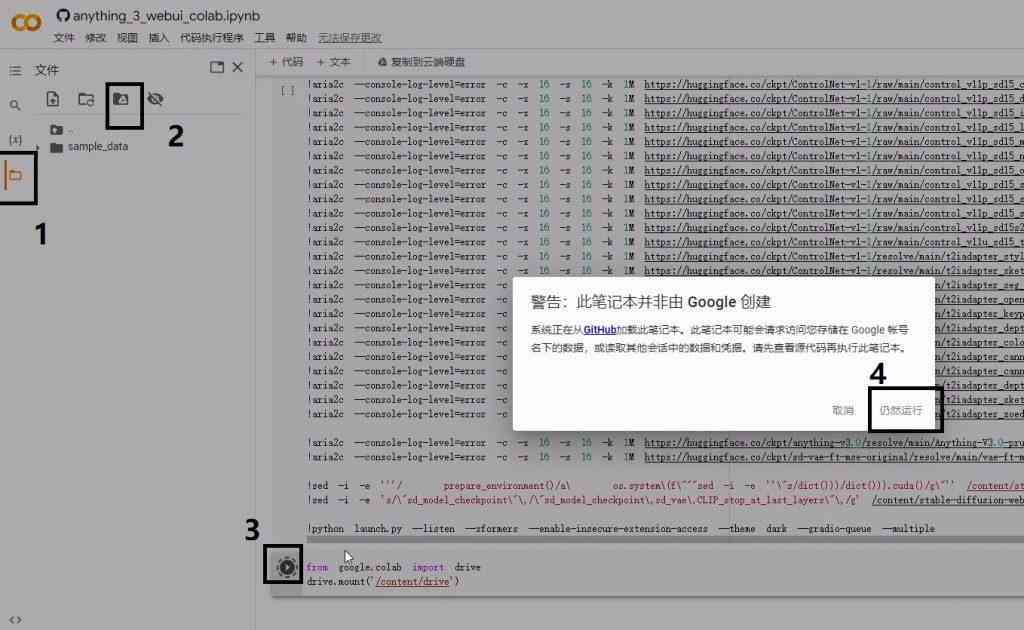Open the table of contents sidebar icon
1024x630 pixels.
(15, 71)
